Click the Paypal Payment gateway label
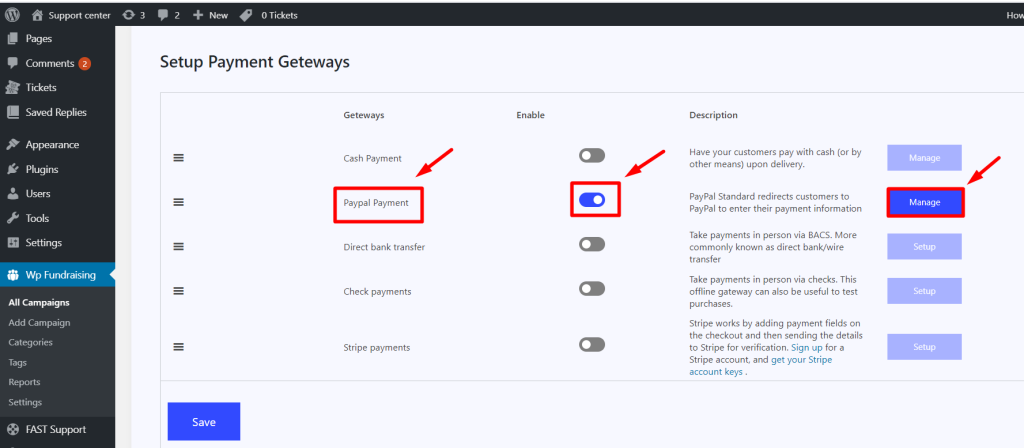The height and width of the screenshot is (448, 1024). 376,202
